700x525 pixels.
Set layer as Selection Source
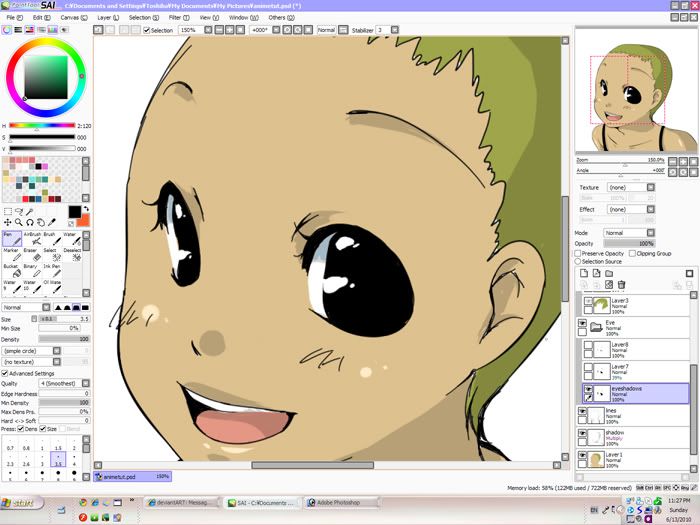578,261
